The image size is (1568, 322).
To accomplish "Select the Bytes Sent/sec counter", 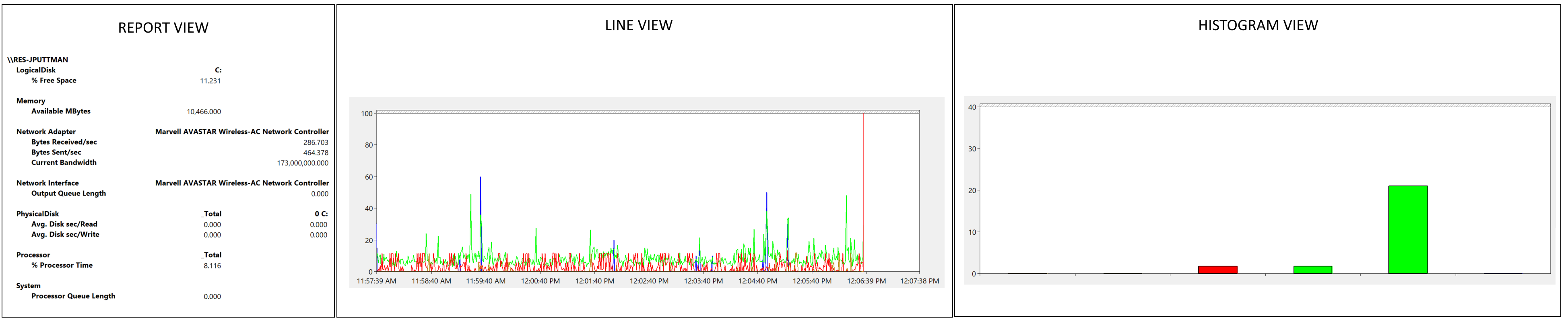I will coord(56,152).
